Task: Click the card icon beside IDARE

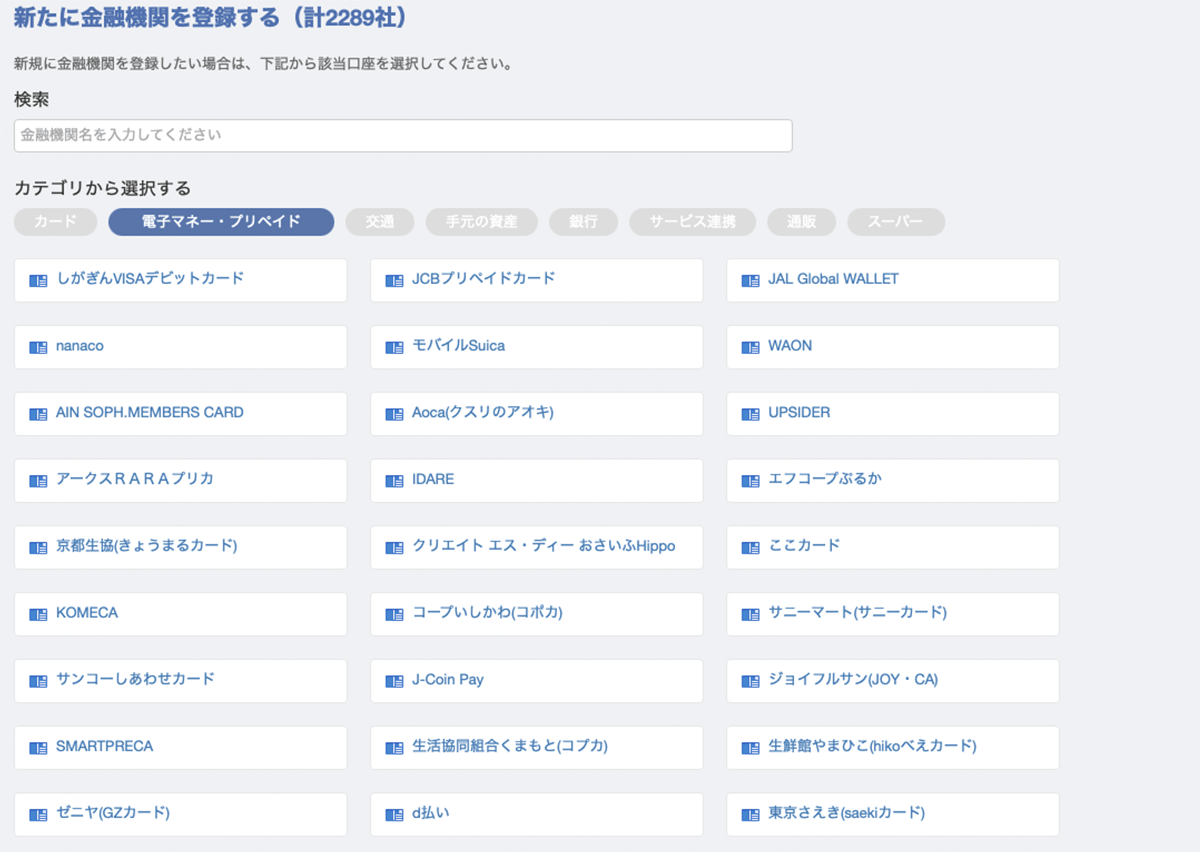Action: pos(394,481)
